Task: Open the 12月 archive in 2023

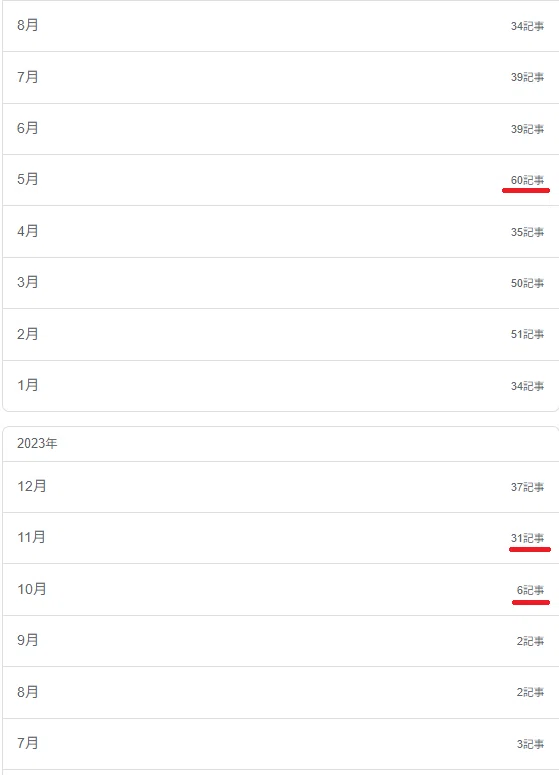Action: pos(281,487)
